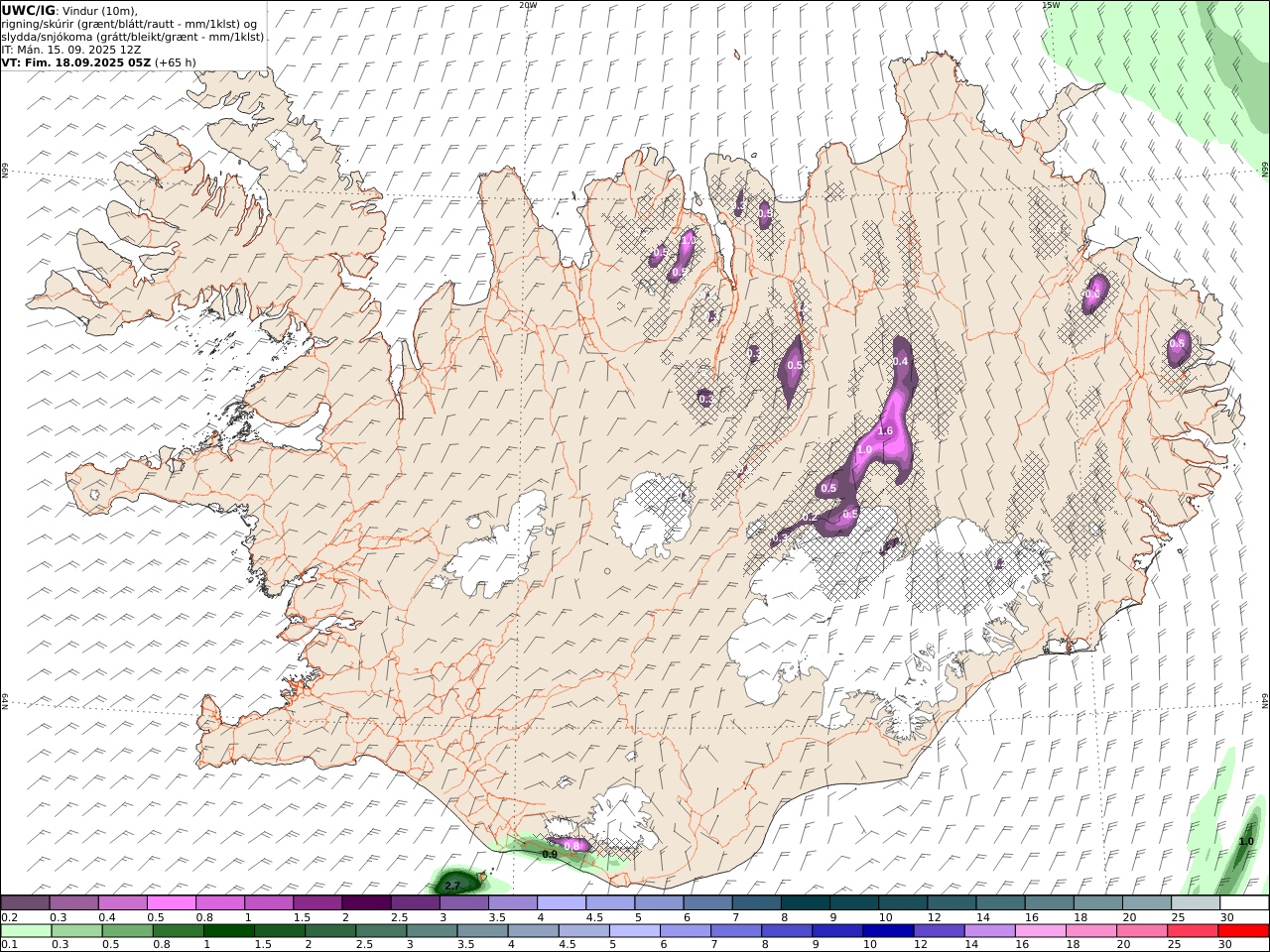Image resolution: width=1270 pixels, height=952 pixels.
Task: Click the bright pink 0.5–0.8 snow scale swatch
Action: [172, 902]
